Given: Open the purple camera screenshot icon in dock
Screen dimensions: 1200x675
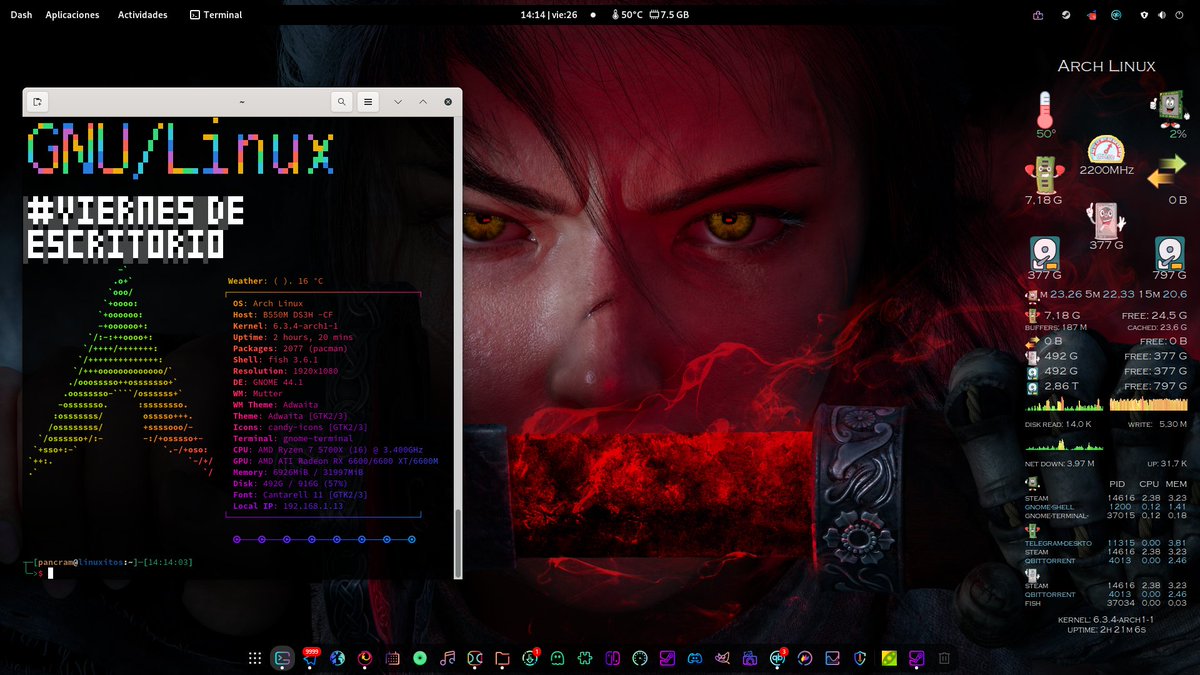Looking at the screenshot, I should click(x=750, y=658).
